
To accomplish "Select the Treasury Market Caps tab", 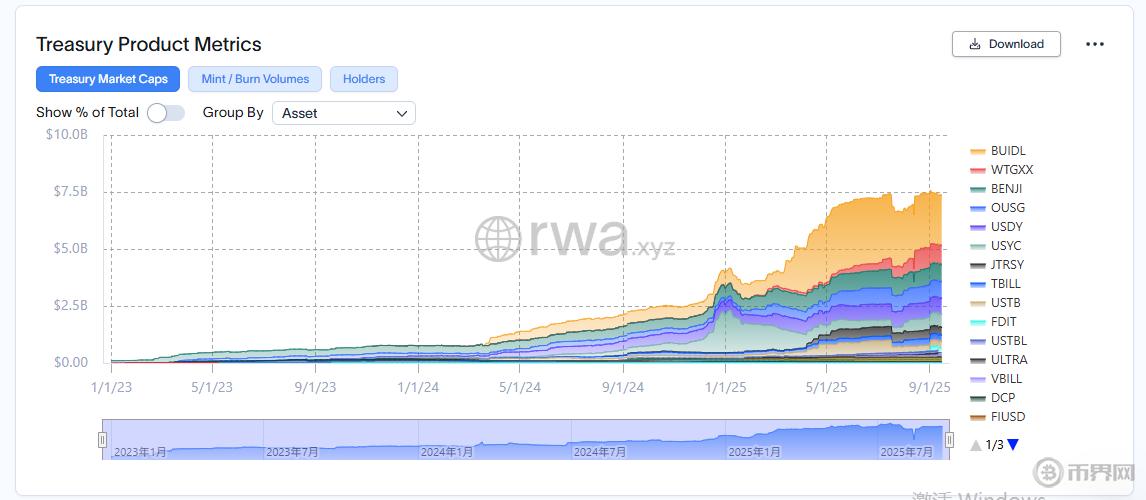I will point(108,79).
